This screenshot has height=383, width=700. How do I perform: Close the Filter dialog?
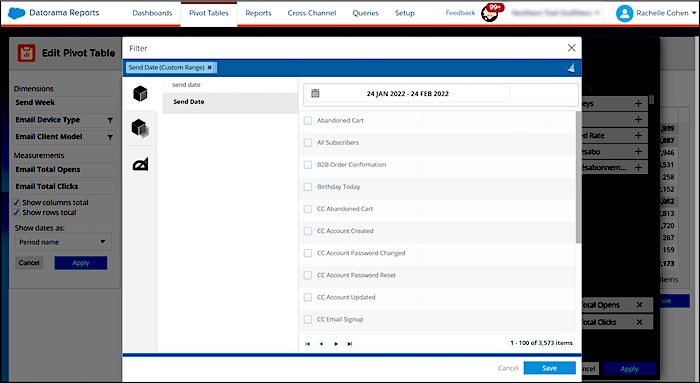(x=571, y=48)
